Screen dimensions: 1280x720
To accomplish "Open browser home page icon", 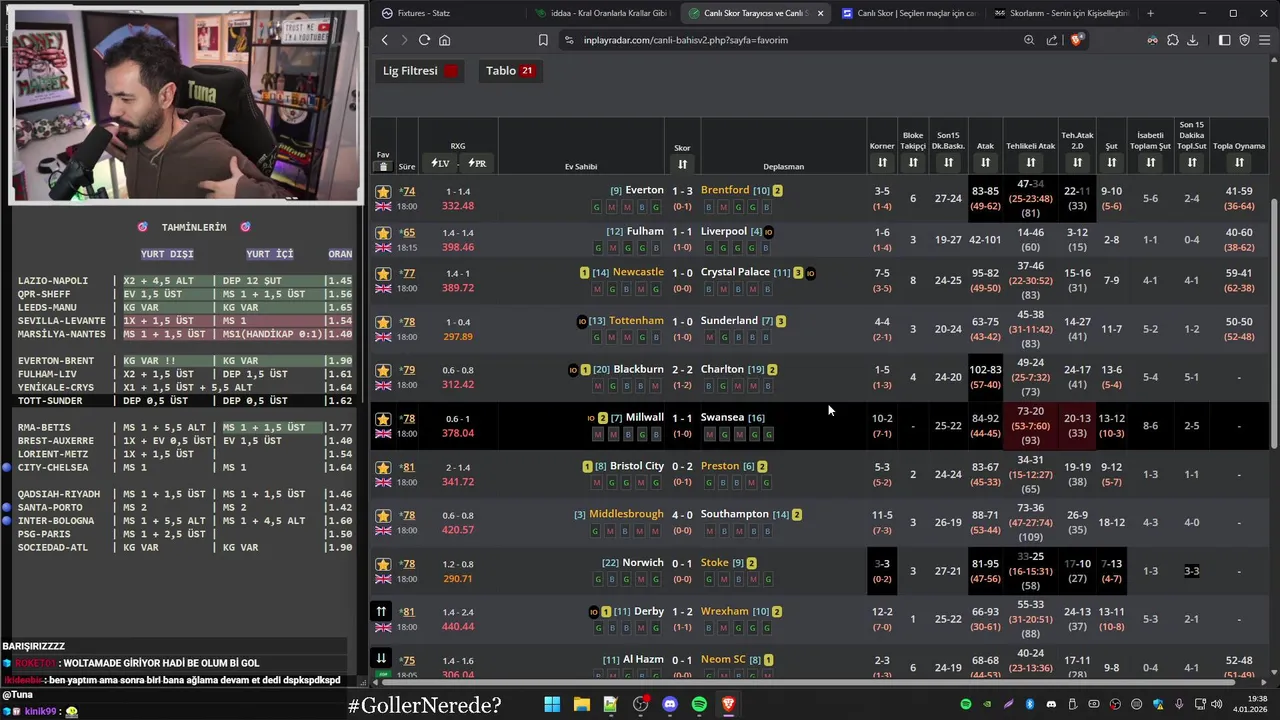I will (444, 40).
